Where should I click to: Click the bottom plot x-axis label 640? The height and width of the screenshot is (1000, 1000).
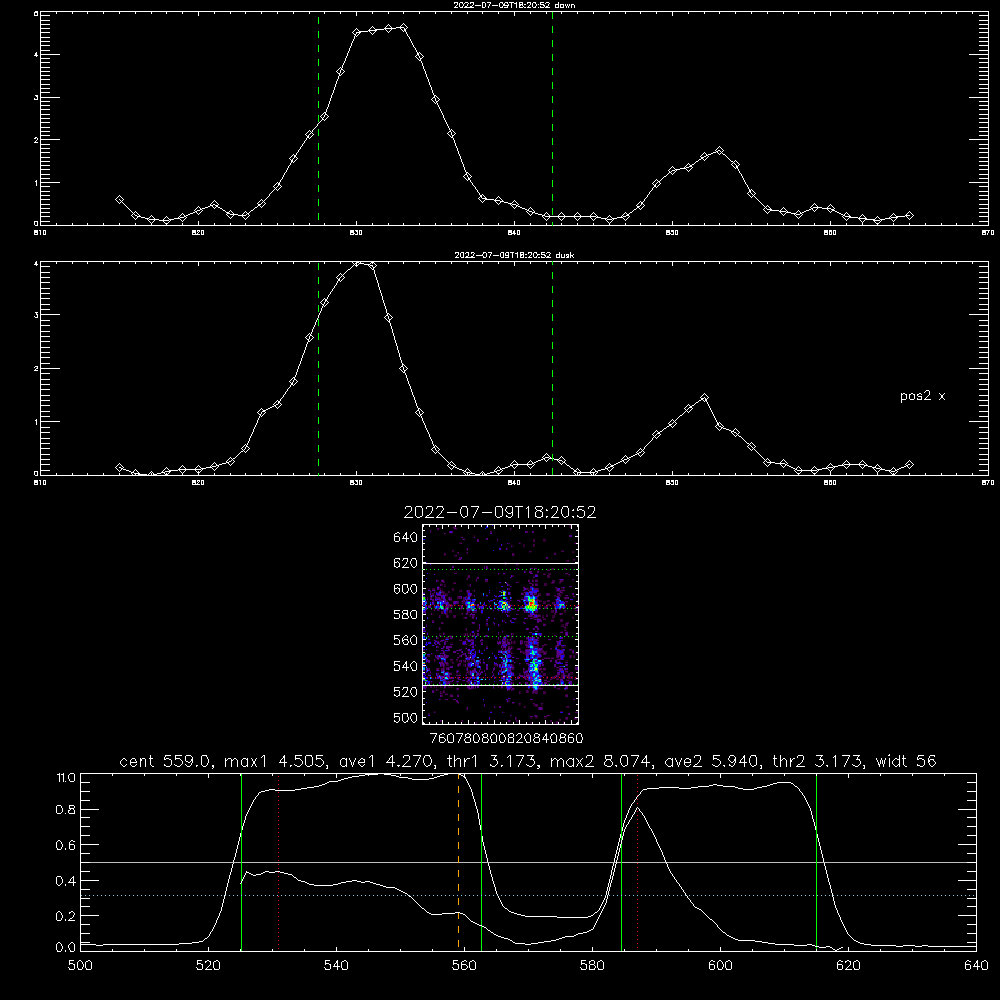point(976,966)
